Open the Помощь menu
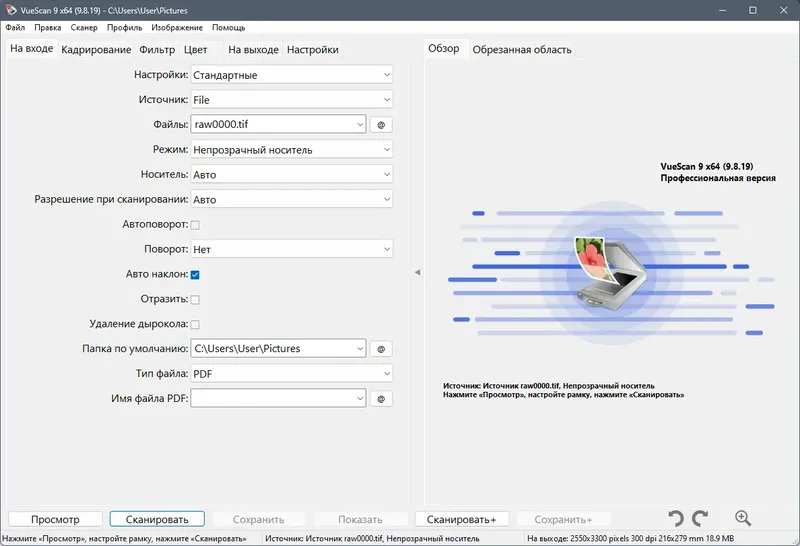The height and width of the screenshot is (546, 800). click(229, 28)
